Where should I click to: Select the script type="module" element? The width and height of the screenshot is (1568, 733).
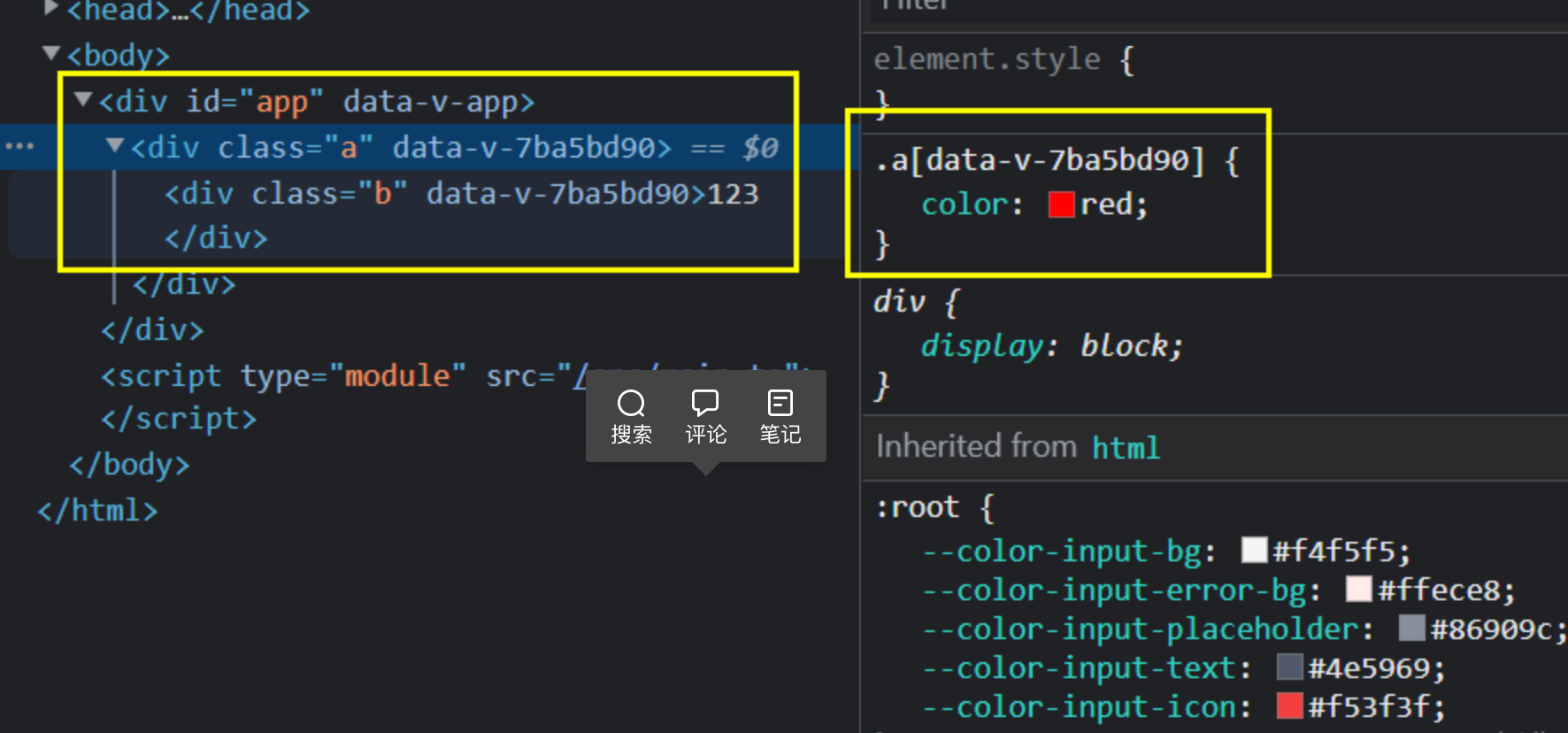[454, 376]
